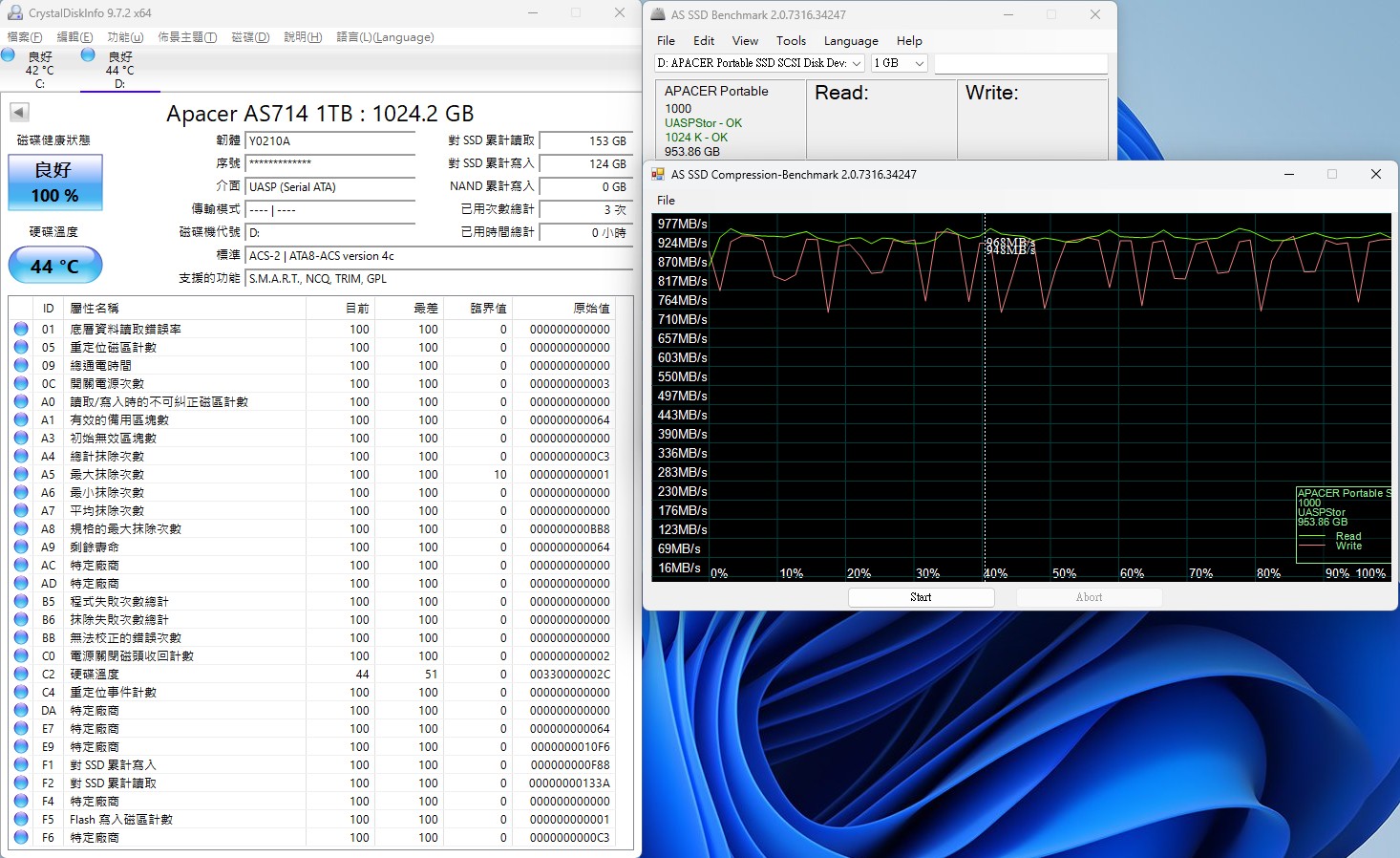This screenshot has width=1400, height=858.
Task: Open the Edit menu in AS SSD Benchmark
Action: (x=704, y=41)
